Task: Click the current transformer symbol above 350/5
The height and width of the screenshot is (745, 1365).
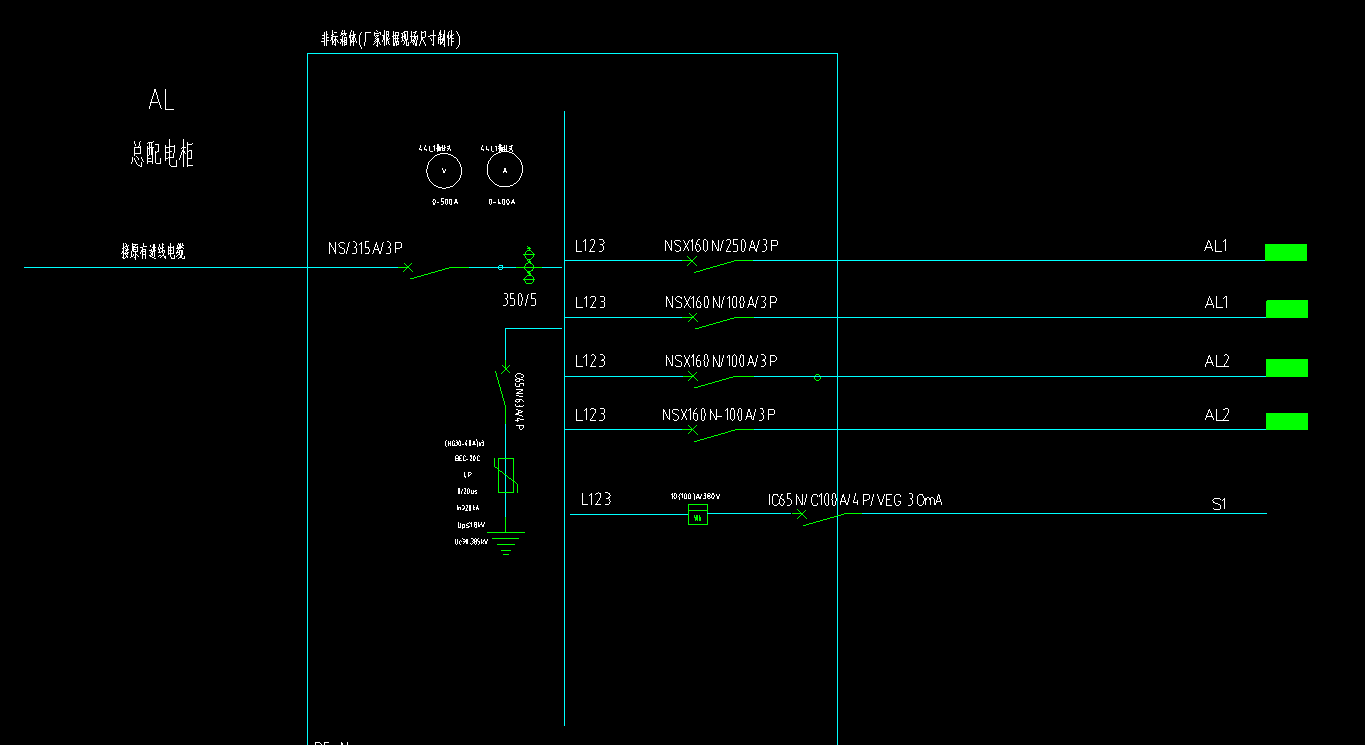Action: pyautogui.click(x=530, y=266)
